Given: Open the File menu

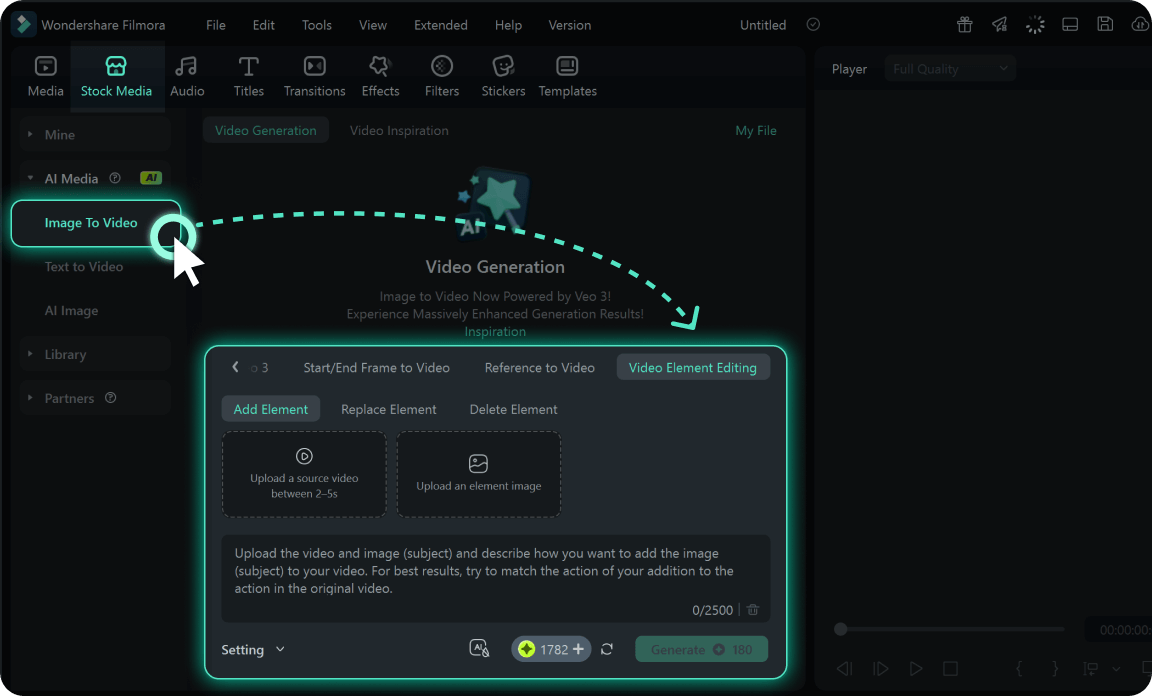Looking at the screenshot, I should coord(215,24).
